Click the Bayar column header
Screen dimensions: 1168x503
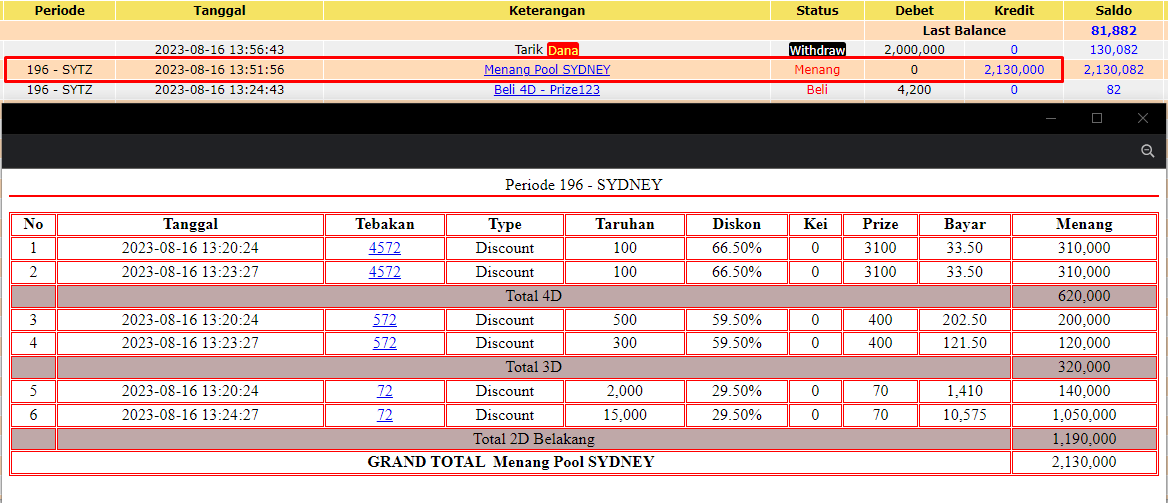tap(965, 224)
